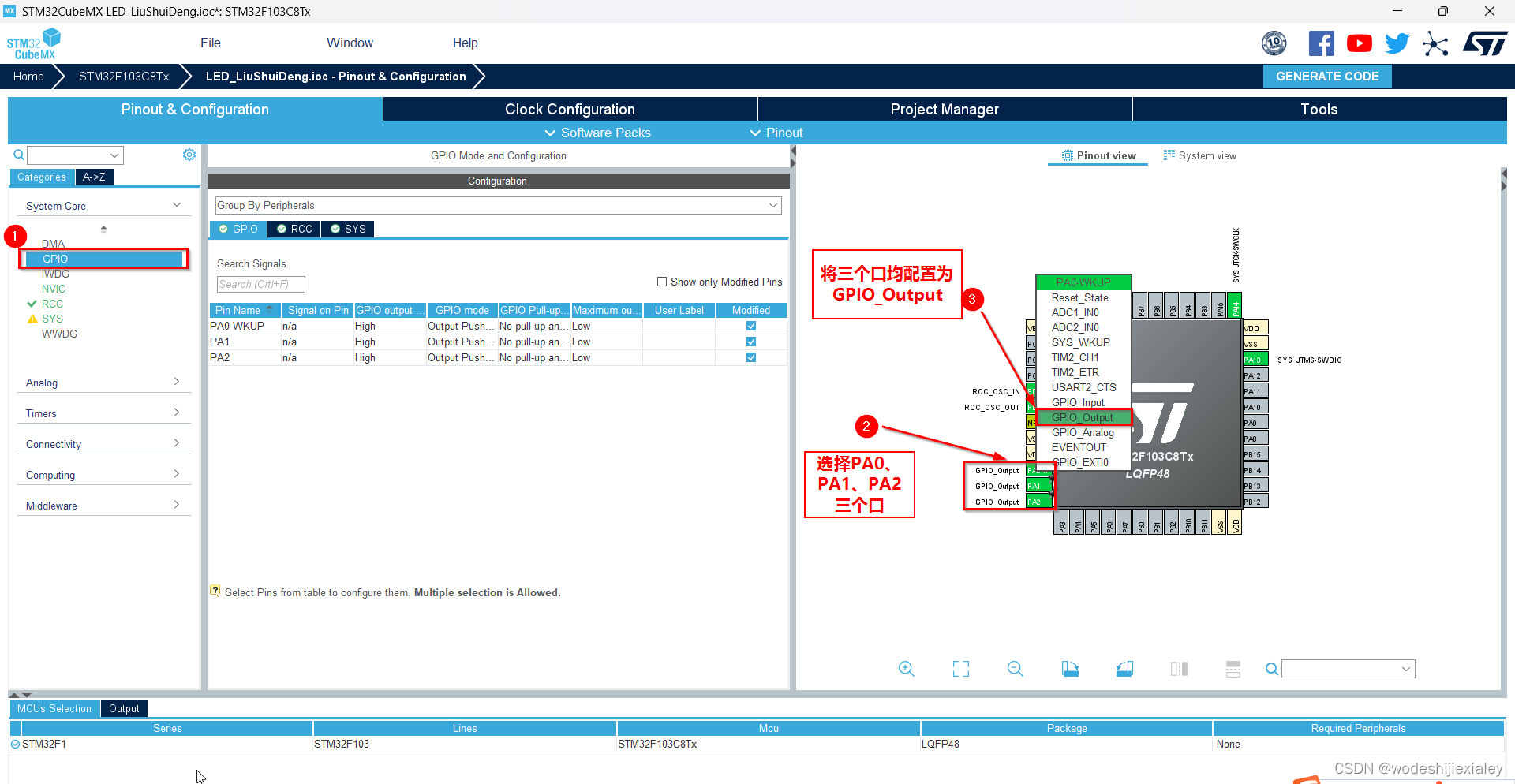Toggle Modified checkbox for PA0-WKUP row

[x=751, y=326]
